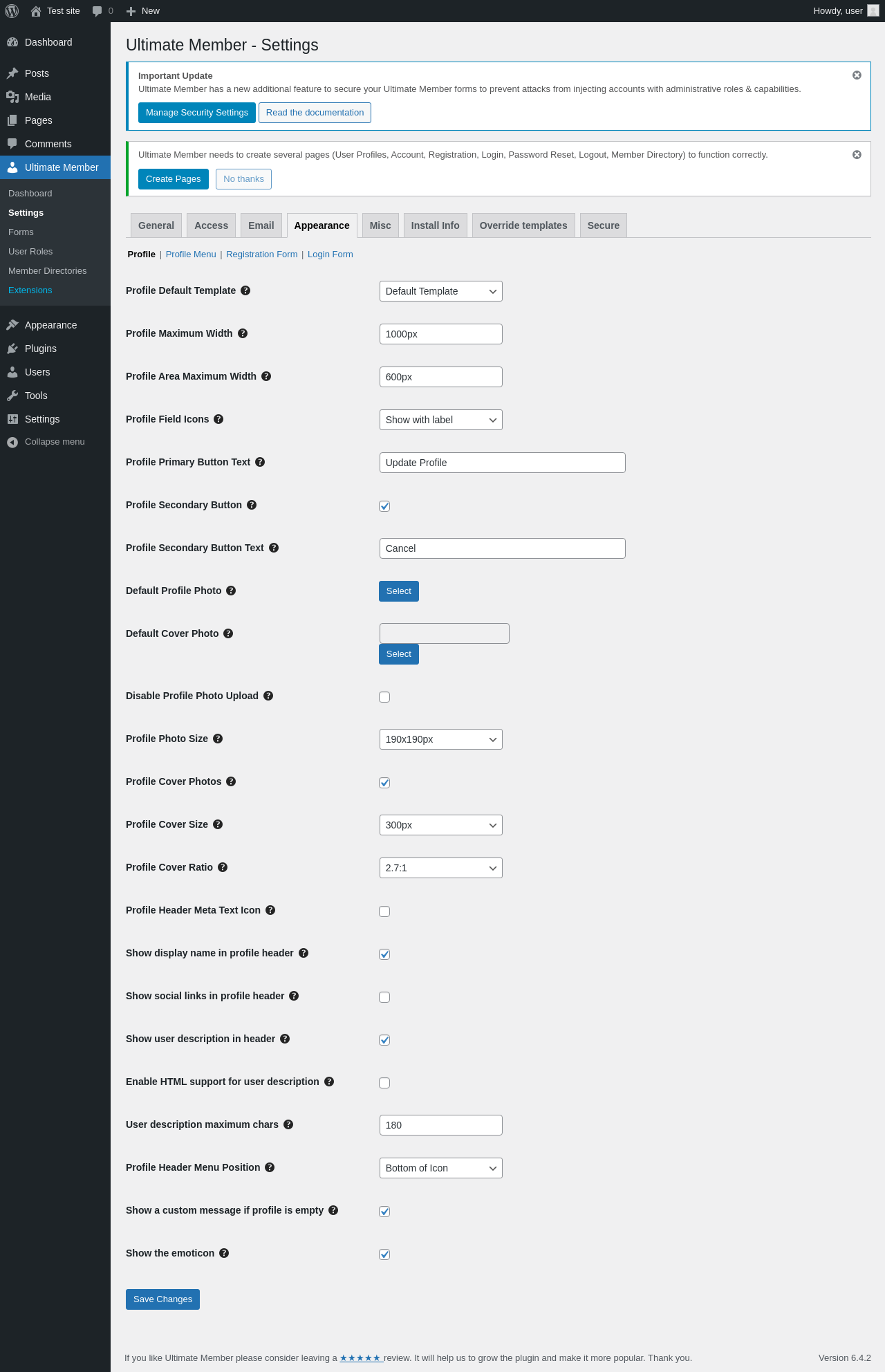
Task: Show help for Profile Cover Ratio
Action: pos(223,867)
